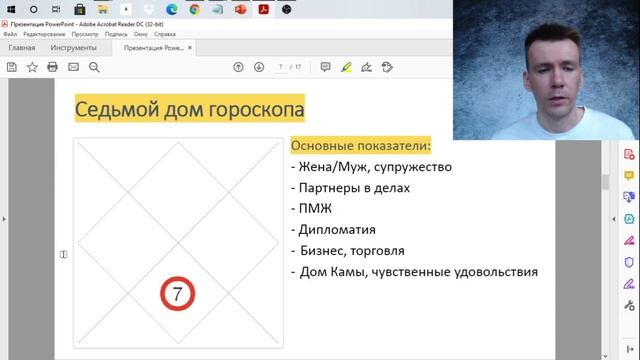Open the Просмотр menu
The width and height of the screenshot is (640, 360).
tap(85, 34)
